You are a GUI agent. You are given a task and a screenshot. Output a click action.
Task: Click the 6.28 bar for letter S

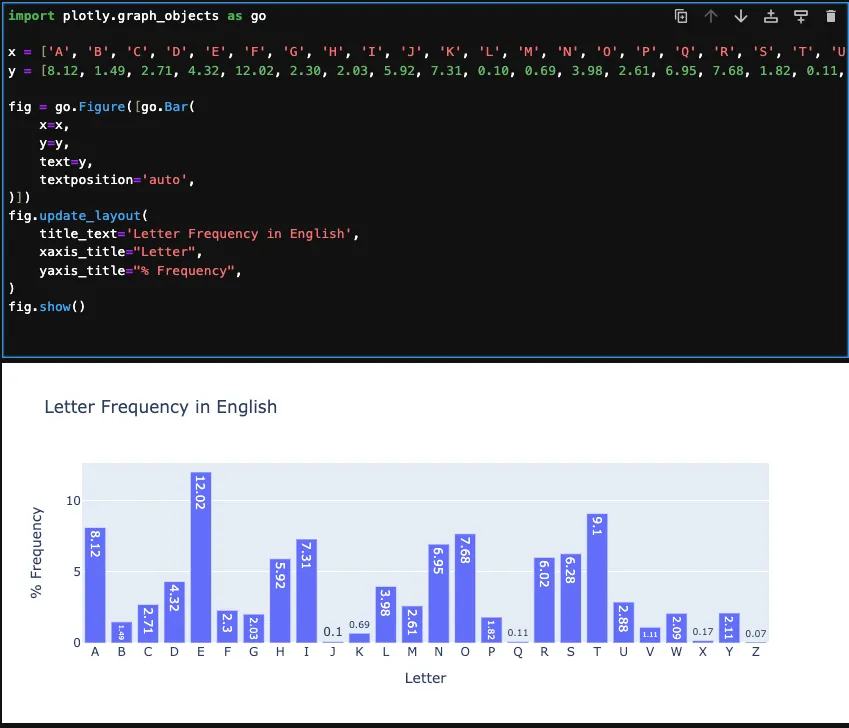point(571,600)
